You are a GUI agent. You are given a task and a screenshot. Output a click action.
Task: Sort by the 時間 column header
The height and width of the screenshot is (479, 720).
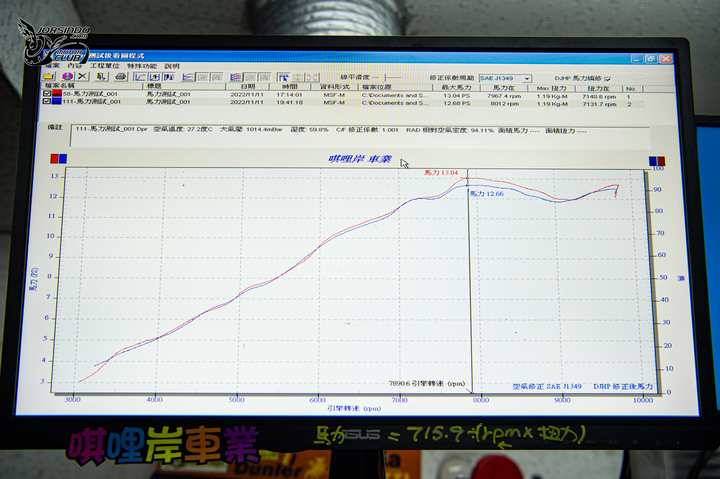click(x=290, y=86)
